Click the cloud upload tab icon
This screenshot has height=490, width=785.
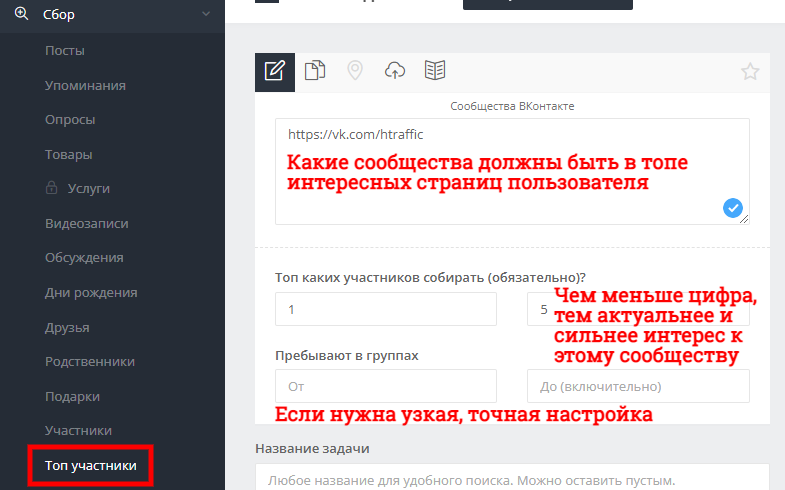pyautogui.click(x=395, y=71)
